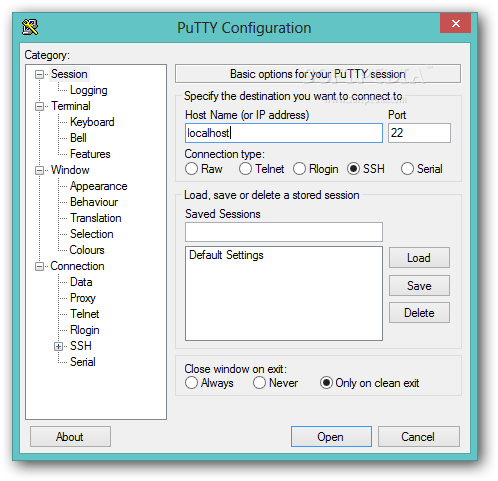This screenshot has height=481, width=498.
Task: Expand the SSH tree node
Action: click(x=58, y=347)
